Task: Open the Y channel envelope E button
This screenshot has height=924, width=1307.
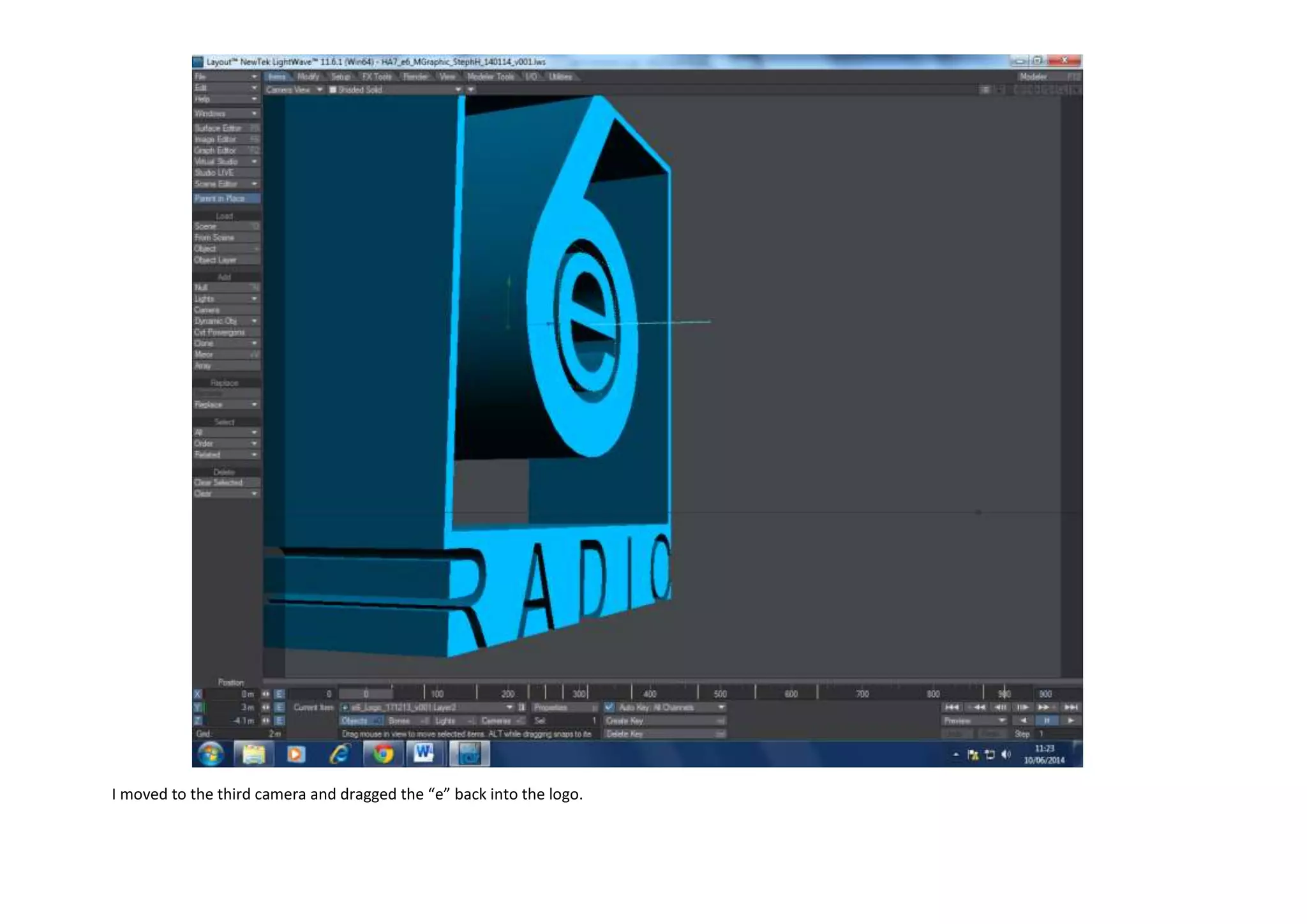Action: pyautogui.click(x=279, y=707)
